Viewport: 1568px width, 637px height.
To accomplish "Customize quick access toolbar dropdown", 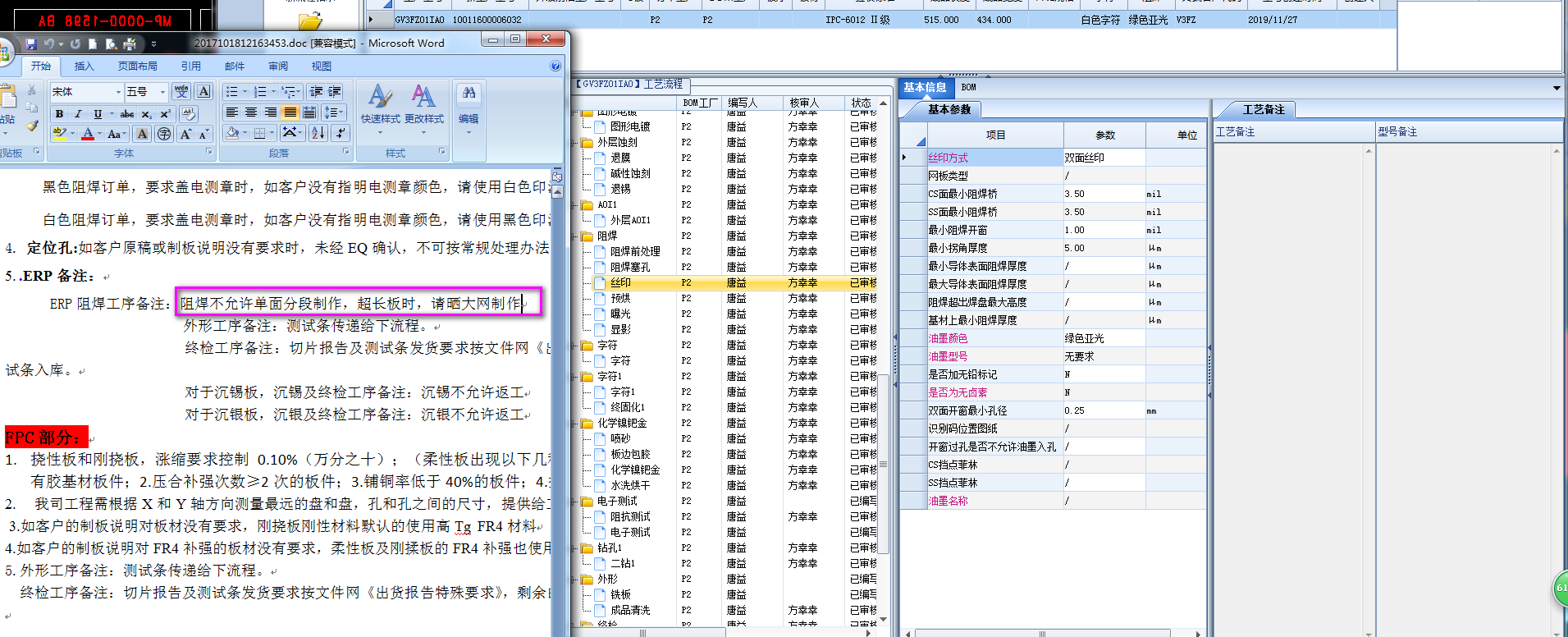I will coord(153,44).
